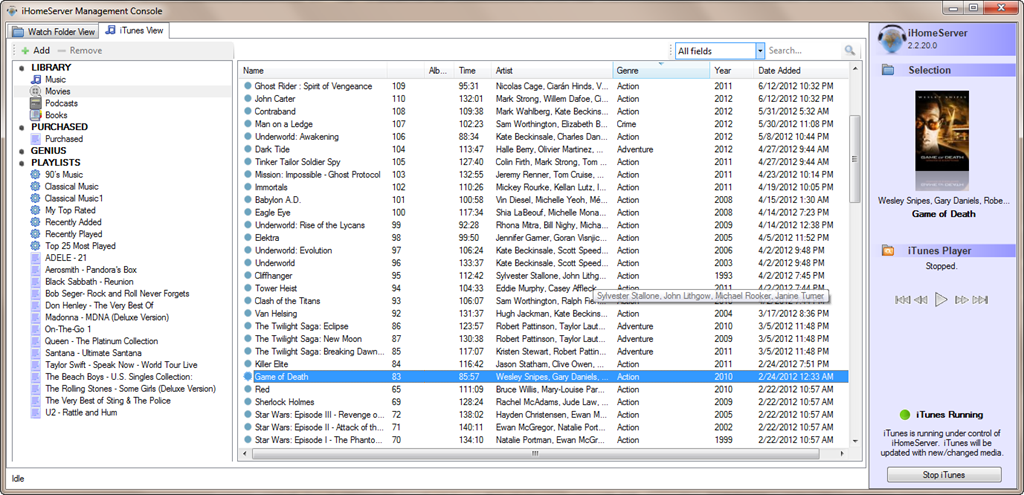Viewport: 1024px width, 495px height.
Task: Click the Add toolbar button label
Action: coord(42,50)
